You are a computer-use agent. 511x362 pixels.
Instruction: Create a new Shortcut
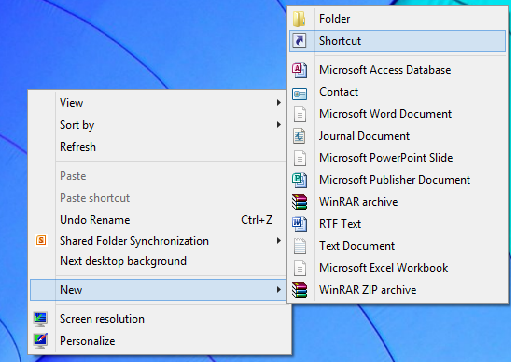pyautogui.click(x=397, y=41)
